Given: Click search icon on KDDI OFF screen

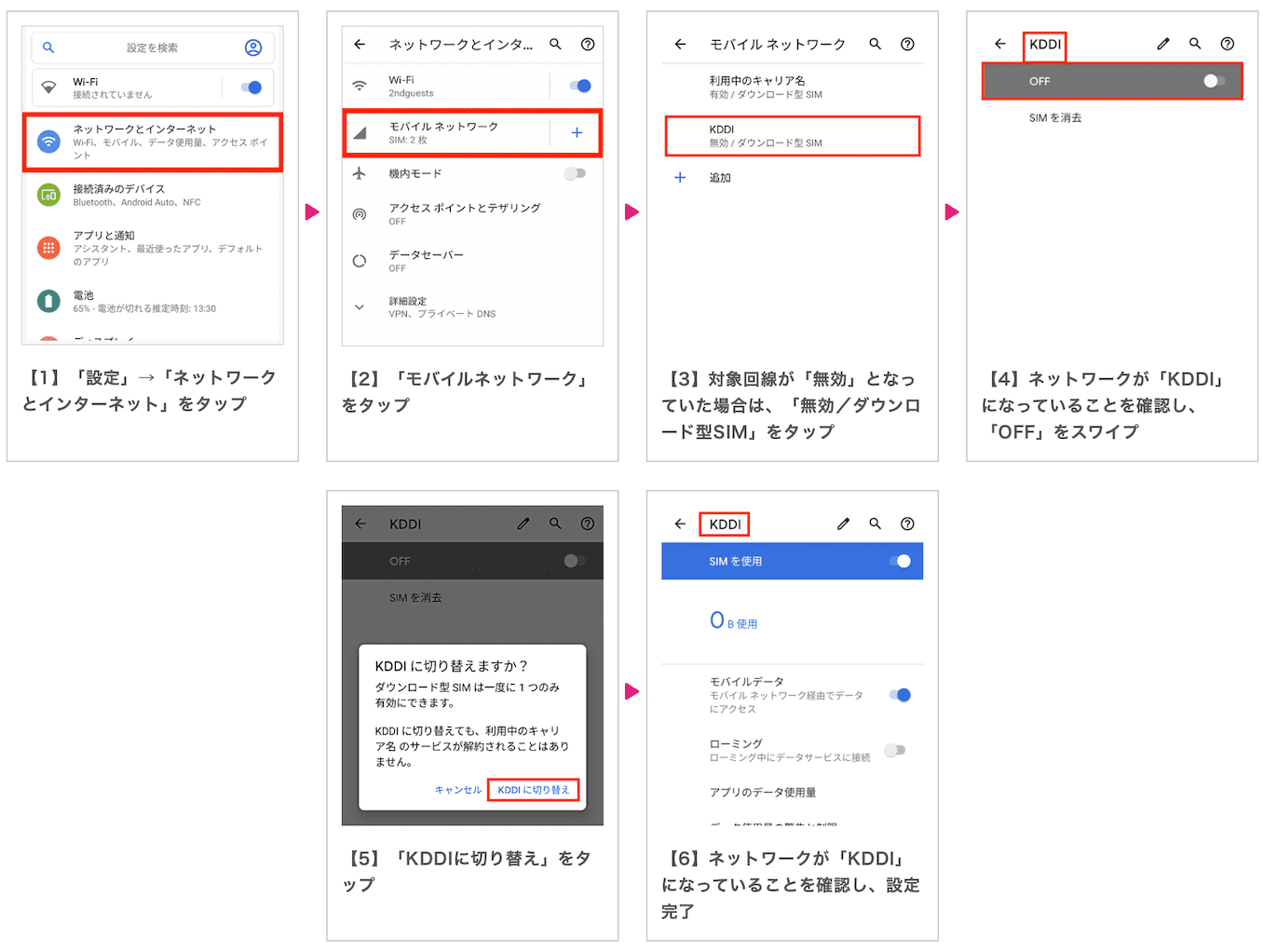Looking at the screenshot, I should [1195, 44].
